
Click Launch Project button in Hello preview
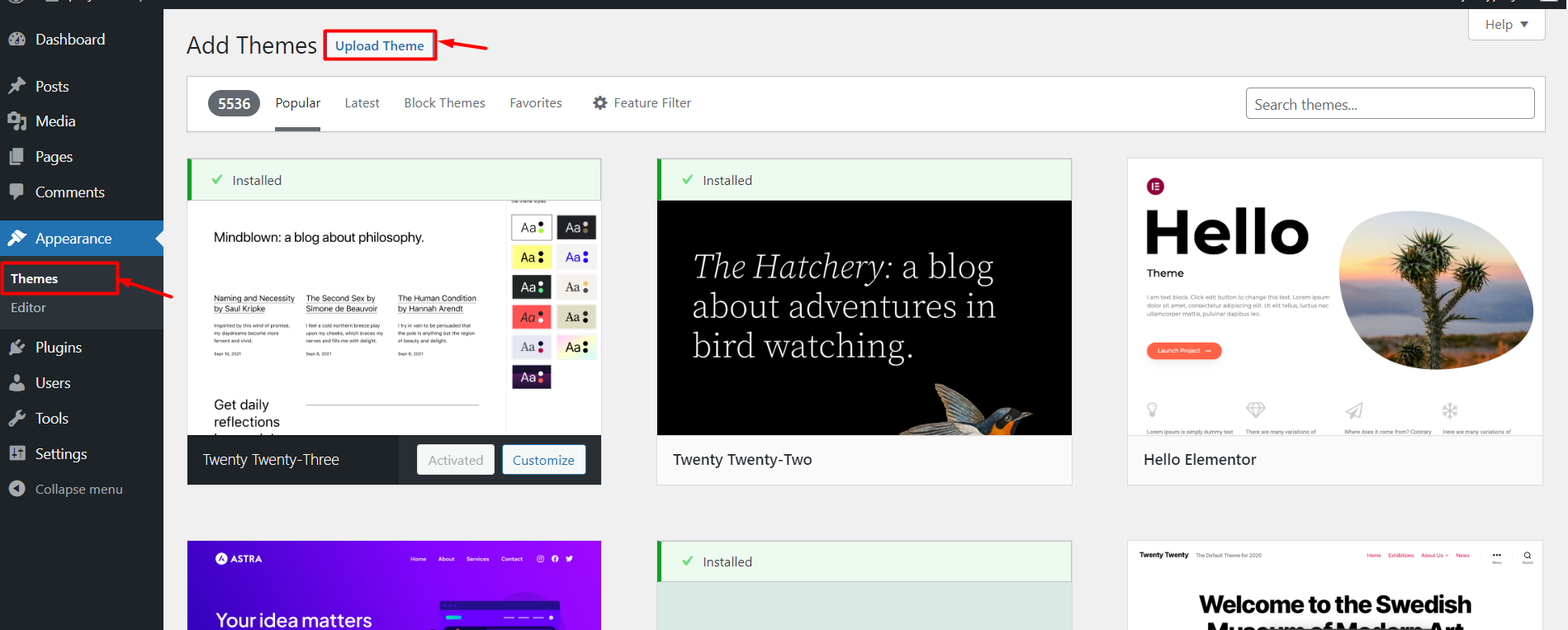[x=1183, y=351]
